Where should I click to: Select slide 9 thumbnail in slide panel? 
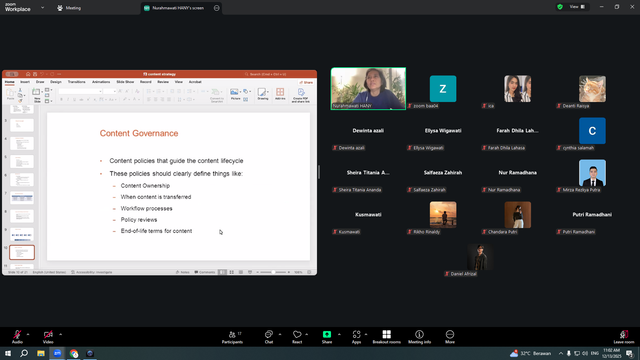coord(22,234)
